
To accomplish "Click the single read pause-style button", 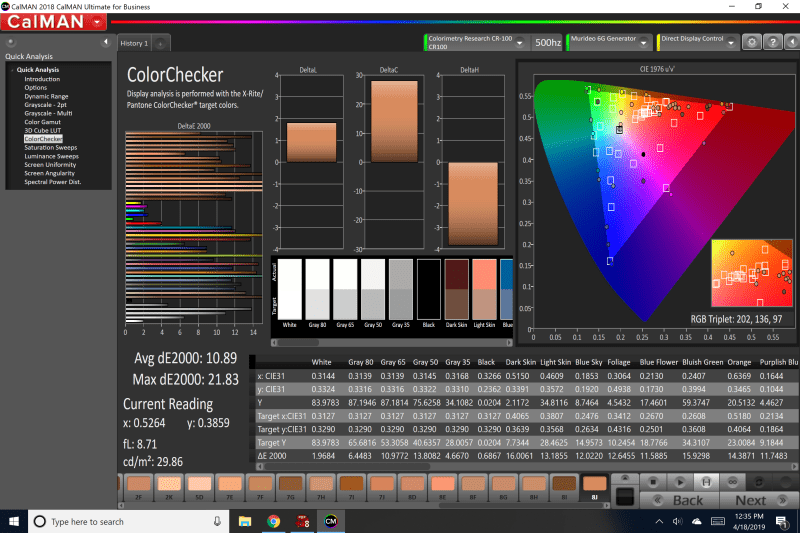I will click(706, 482).
